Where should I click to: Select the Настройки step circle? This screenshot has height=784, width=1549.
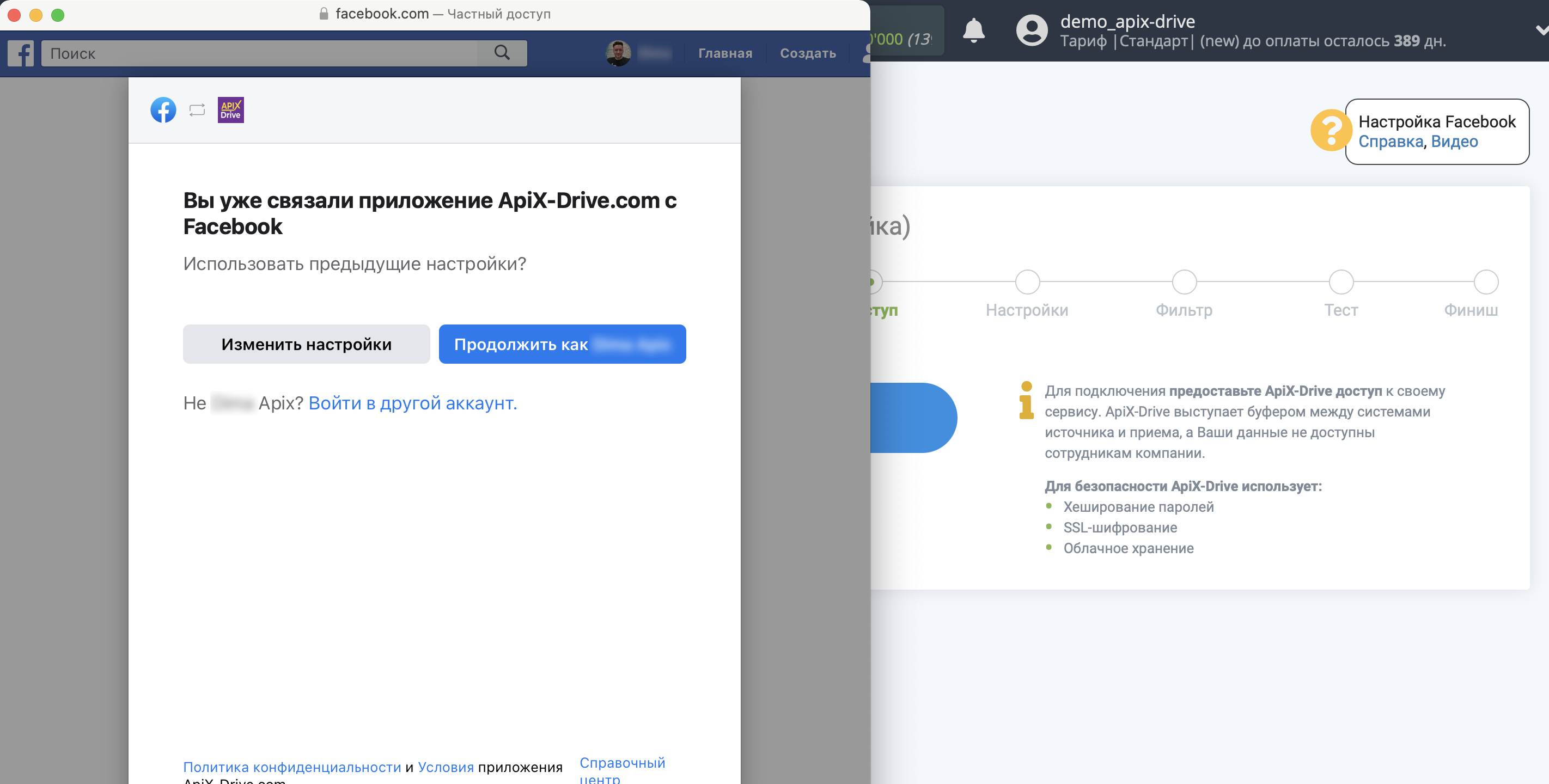[x=1028, y=282]
